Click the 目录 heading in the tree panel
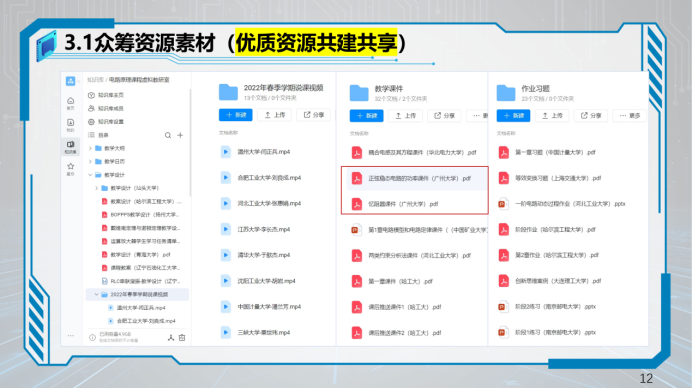 103,135
